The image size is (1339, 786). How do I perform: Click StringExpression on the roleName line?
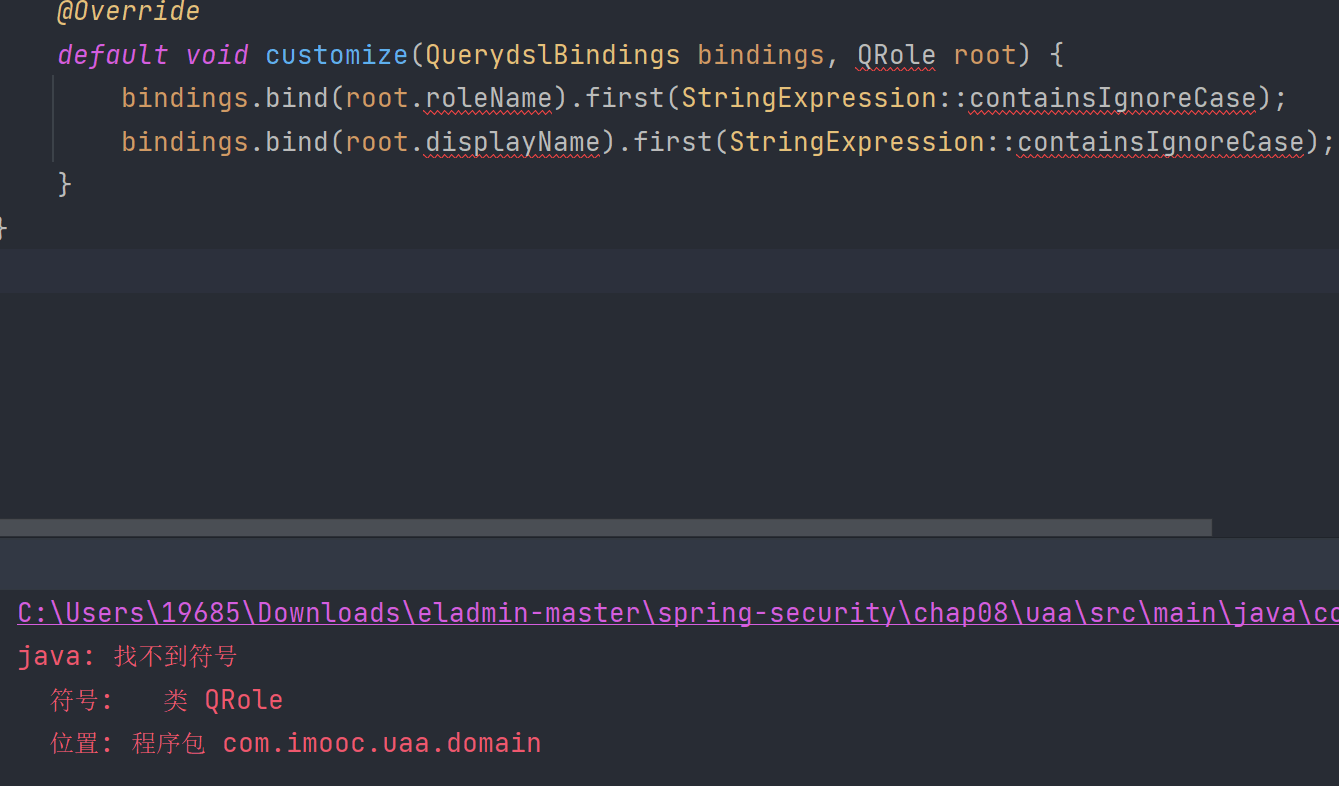point(809,98)
